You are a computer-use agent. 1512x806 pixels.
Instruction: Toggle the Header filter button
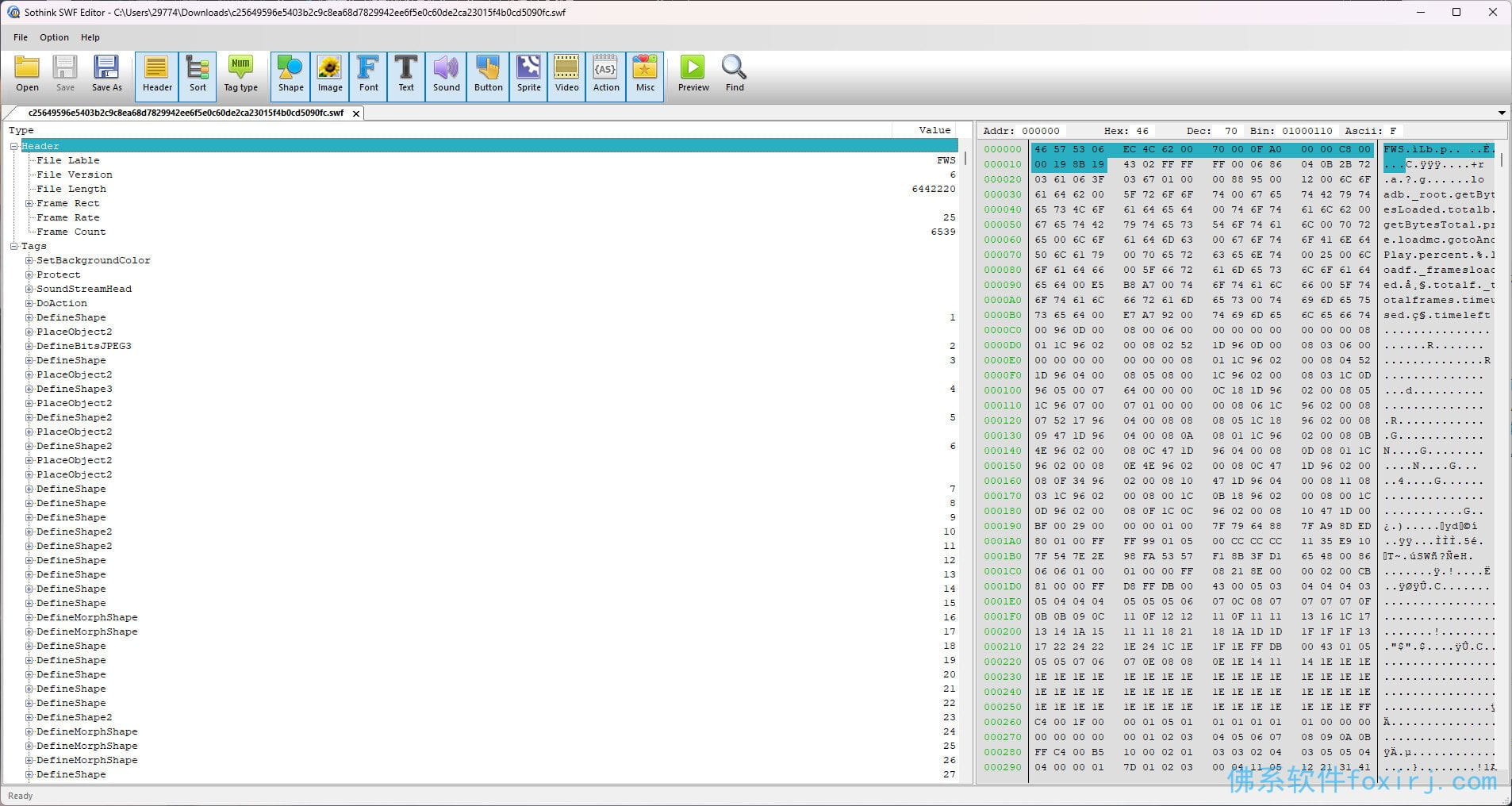pyautogui.click(x=157, y=76)
